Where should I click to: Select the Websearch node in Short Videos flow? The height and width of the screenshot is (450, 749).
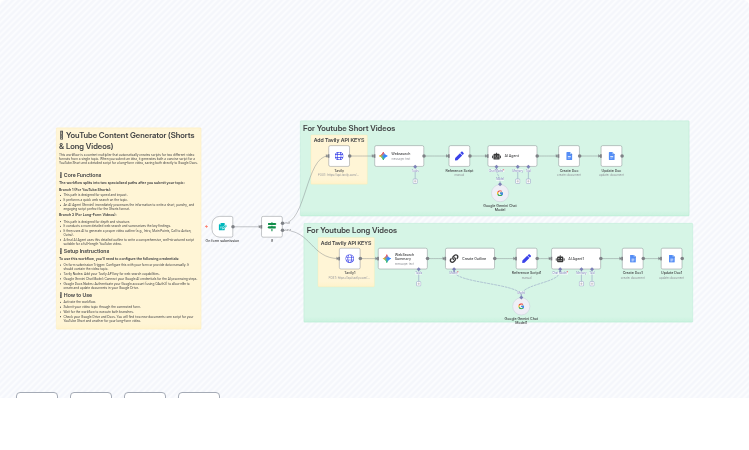click(399, 156)
